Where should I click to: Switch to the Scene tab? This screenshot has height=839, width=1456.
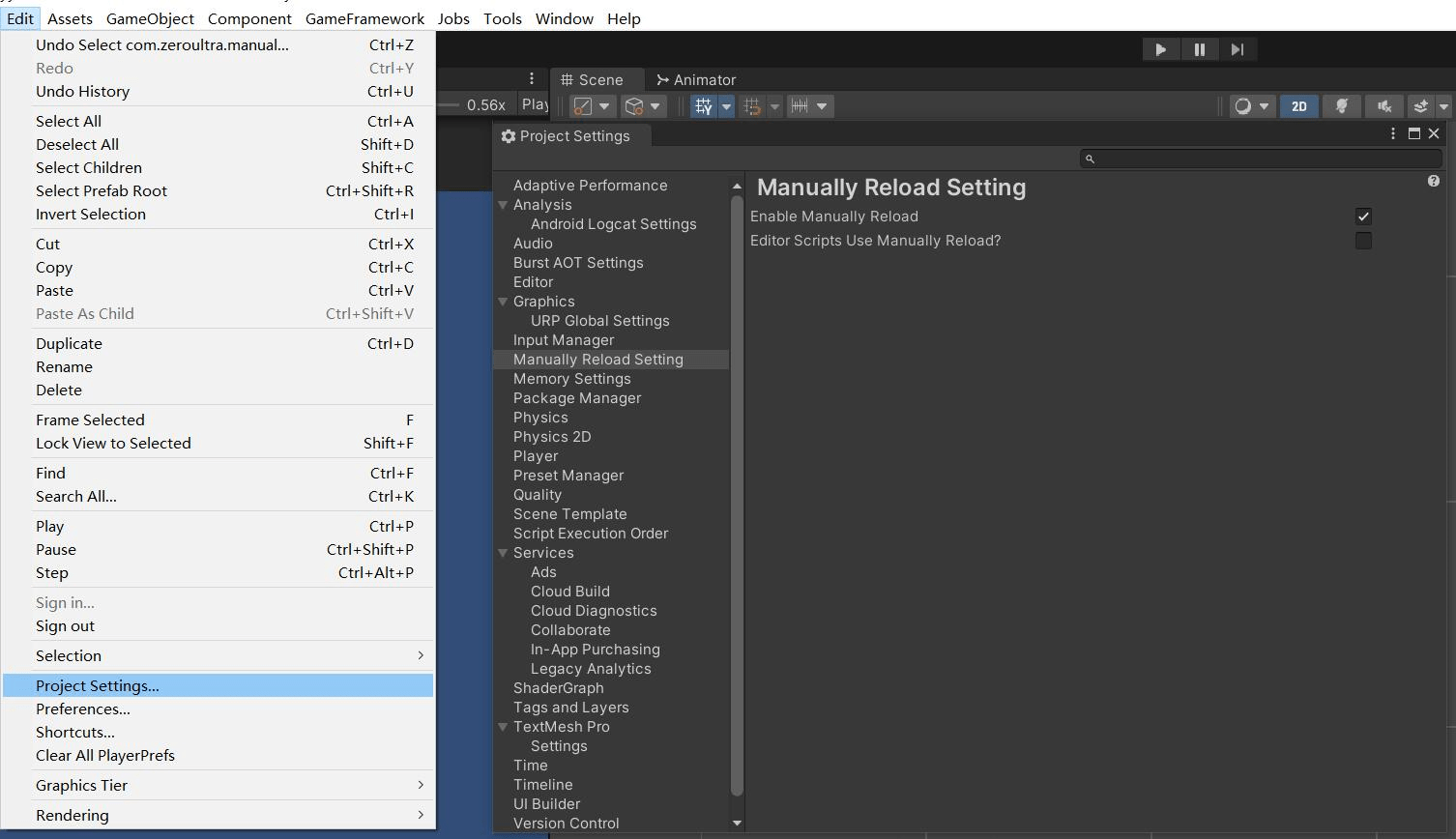pyautogui.click(x=592, y=80)
